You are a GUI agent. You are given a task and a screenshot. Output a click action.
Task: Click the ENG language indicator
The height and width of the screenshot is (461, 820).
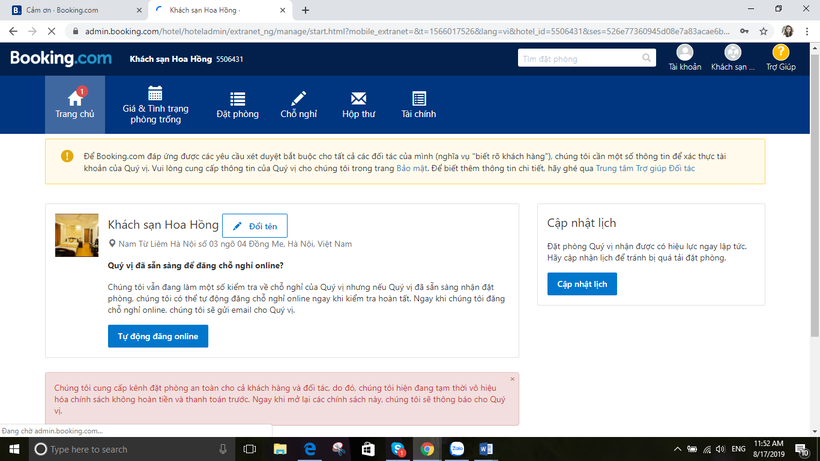[738, 449]
